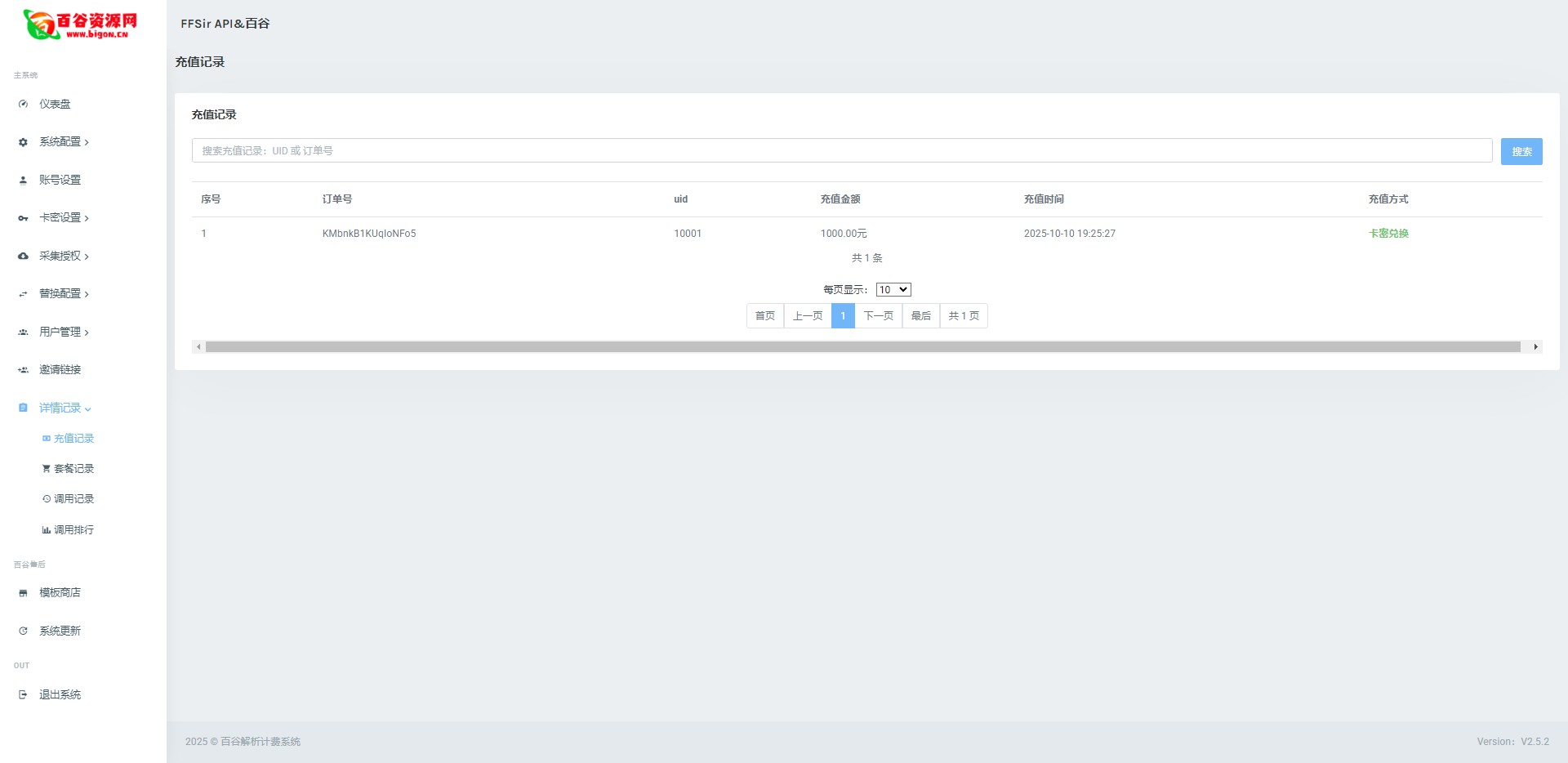Click the Baigu Resource Network logo

(x=80, y=24)
